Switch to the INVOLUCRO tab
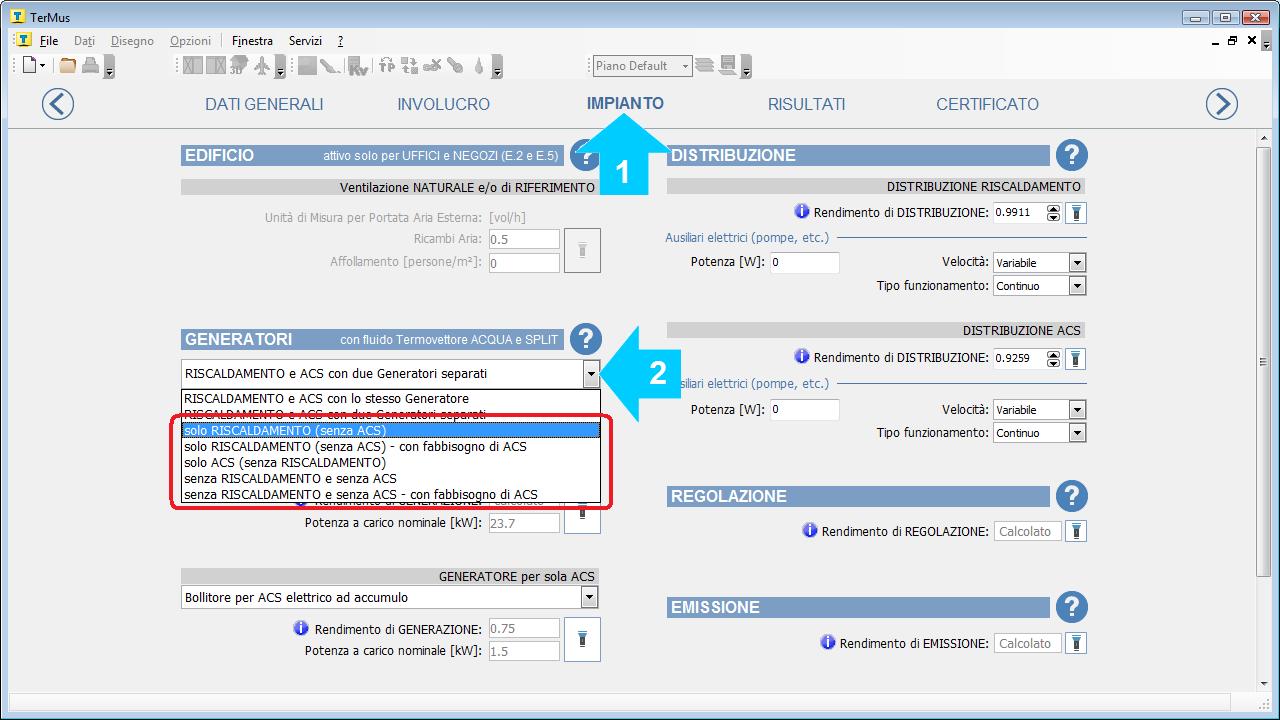The height and width of the screenshot is (720, 1280). click(x=443, y=104)
